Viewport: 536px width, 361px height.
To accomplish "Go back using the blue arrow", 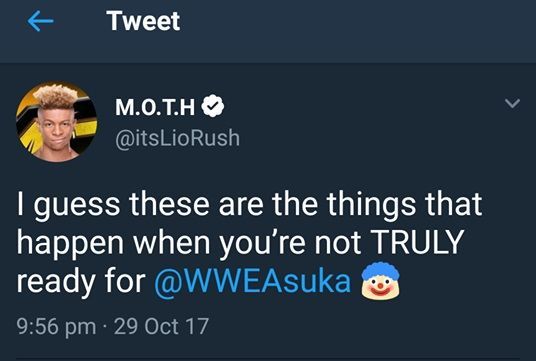I will point(40,21).
